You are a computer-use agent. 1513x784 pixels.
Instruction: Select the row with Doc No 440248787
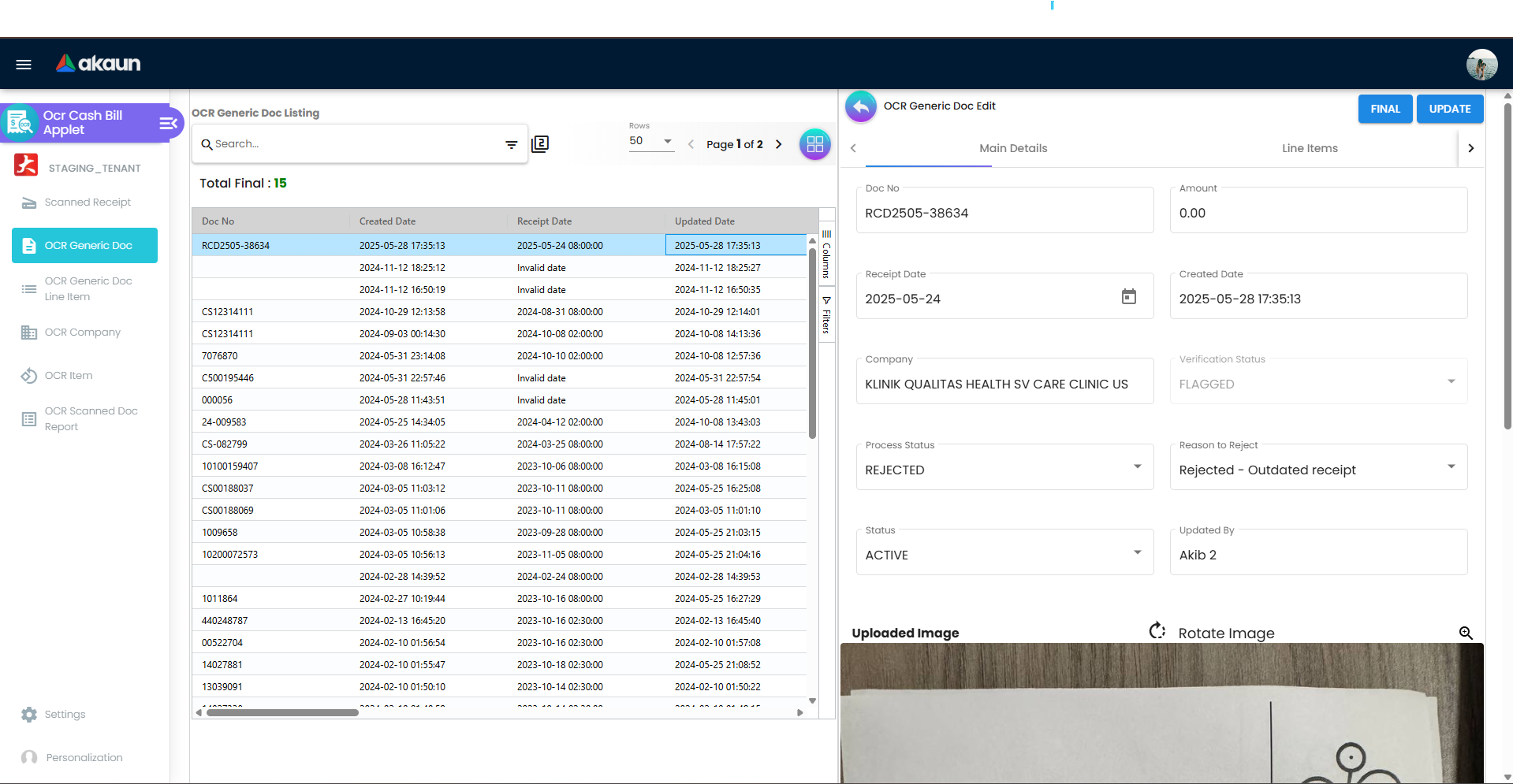click(499, 621)
